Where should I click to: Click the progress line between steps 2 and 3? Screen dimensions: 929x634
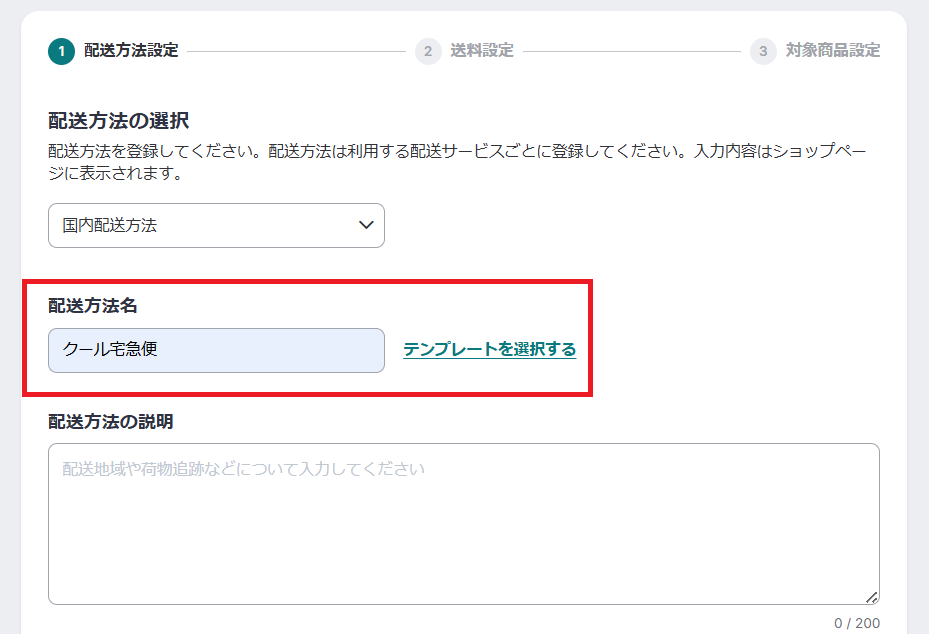point(630,51)
